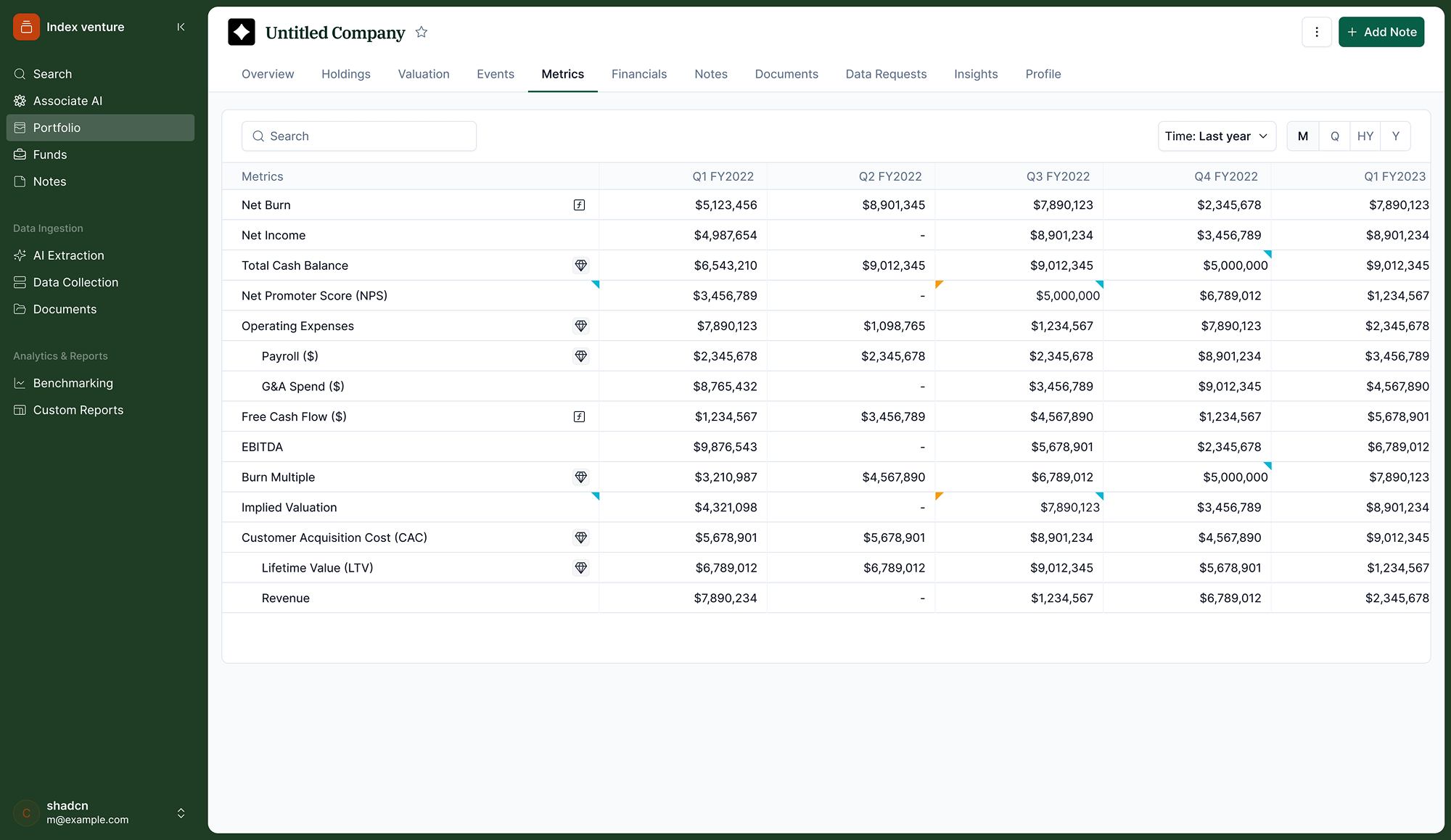Image resolution: width=1451 pixels, height=840 pixels.
Task: Click the gem icon in Total Cash Balance row
Action: (x=581, y=265)
